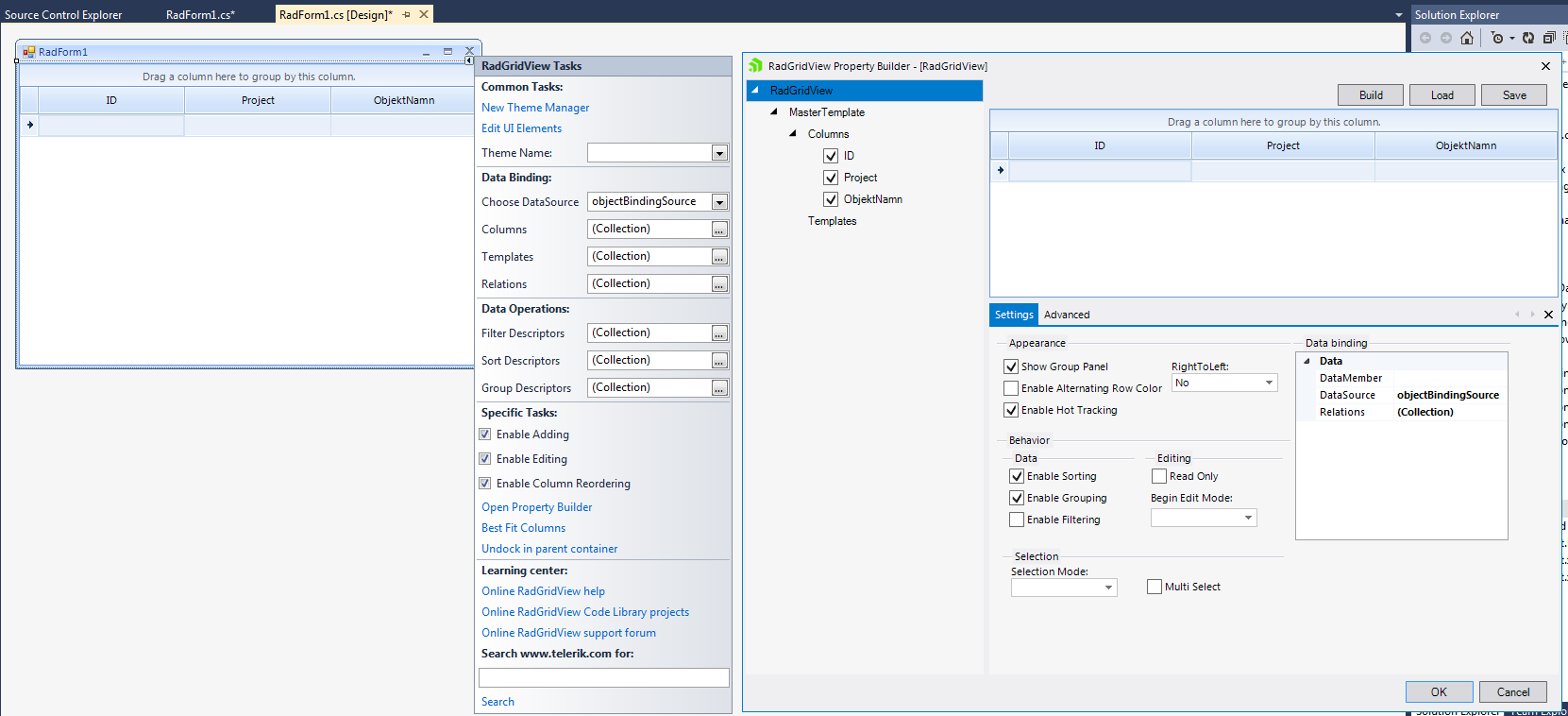Check Read Only checkbox

click(1159, 476)
